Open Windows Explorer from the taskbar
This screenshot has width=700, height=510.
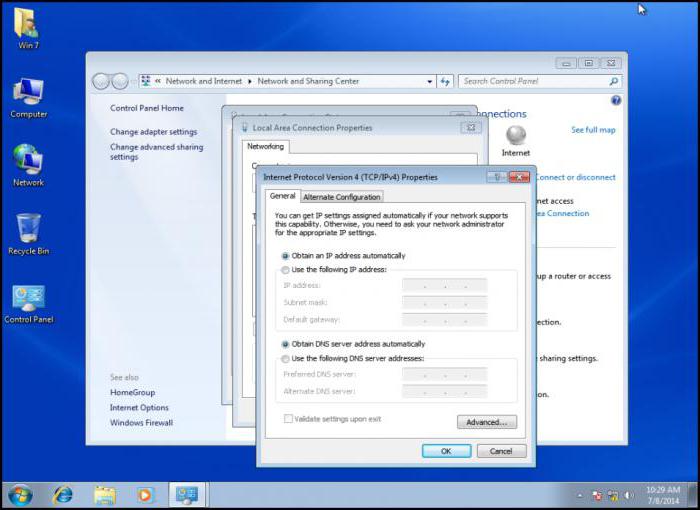coord(105,495)
